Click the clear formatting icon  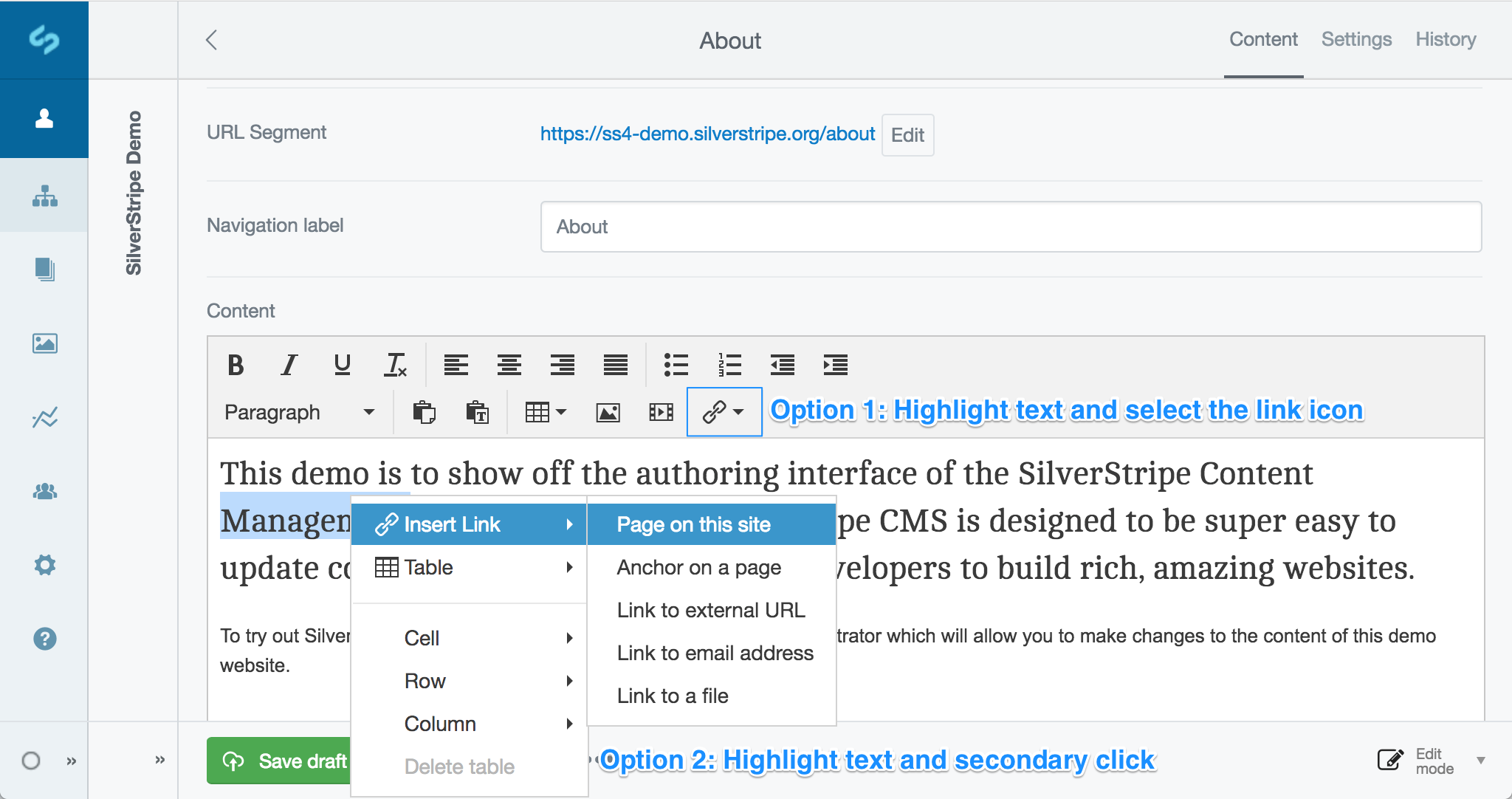point(396,365)
